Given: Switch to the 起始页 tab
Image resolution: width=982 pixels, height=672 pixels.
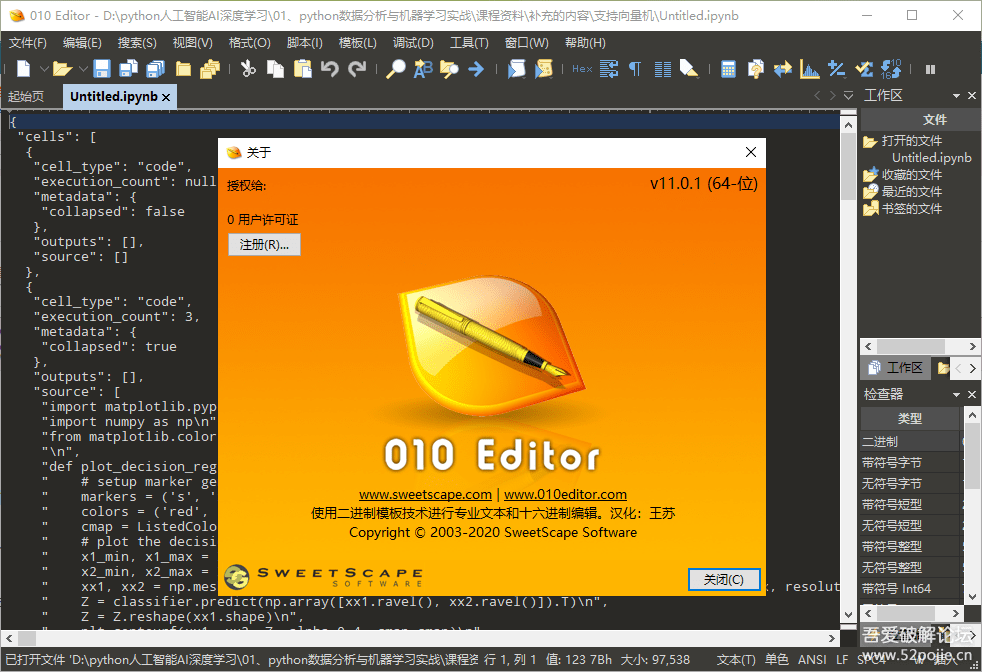Looking at the screenshot, I should (26, 96).
